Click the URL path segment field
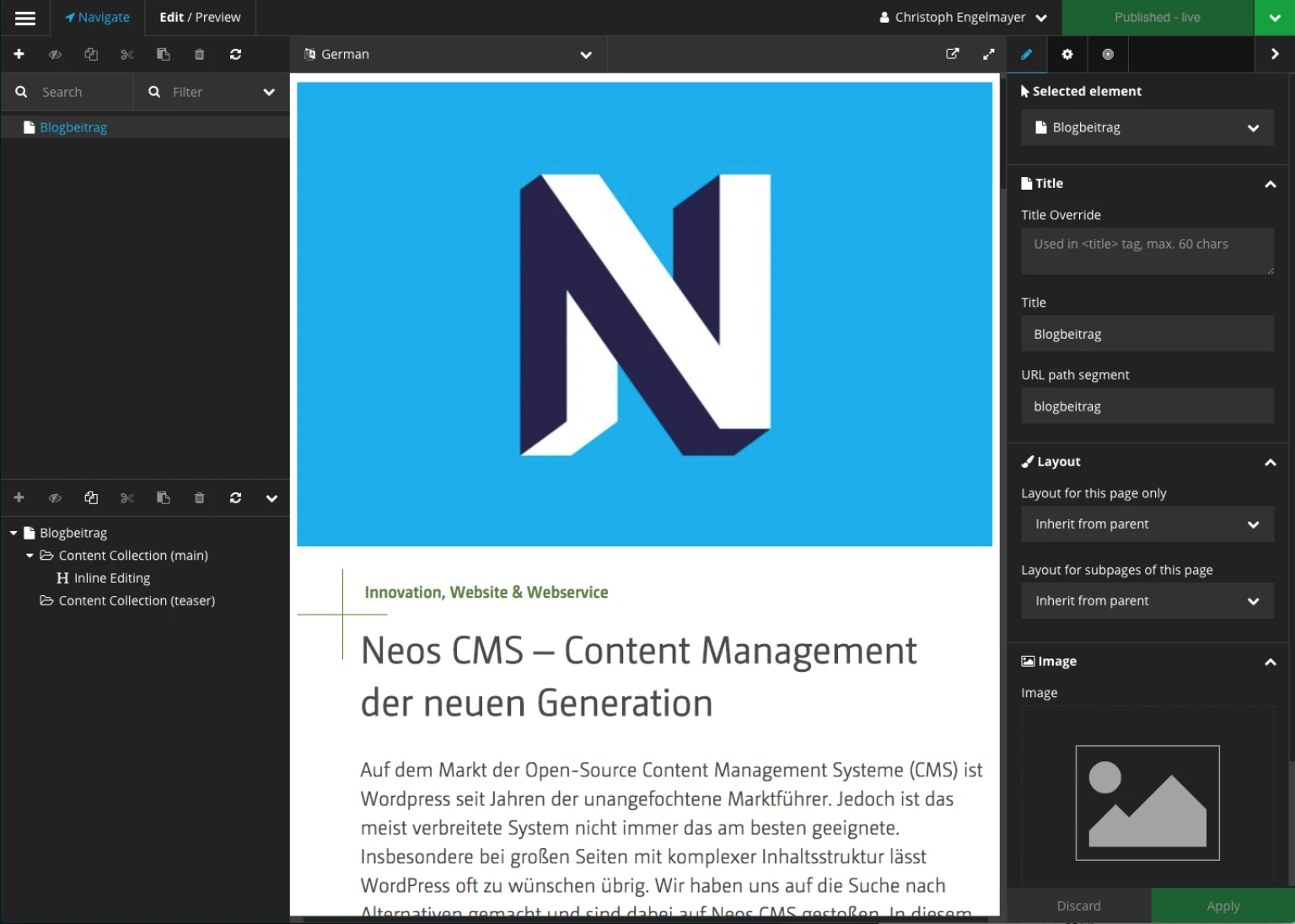The image size is (1295, 924). (x=1147, y=406)
